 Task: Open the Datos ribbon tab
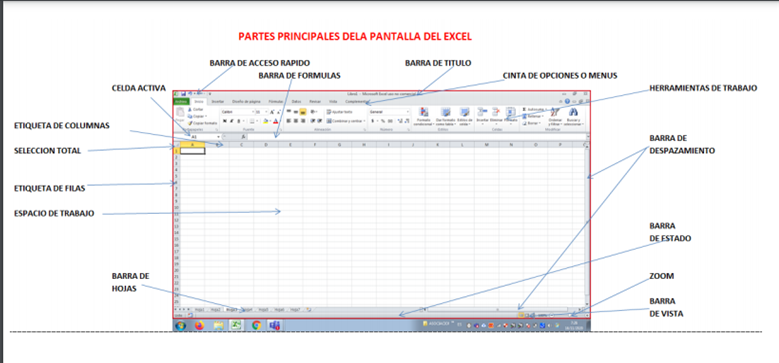(296, 102)
